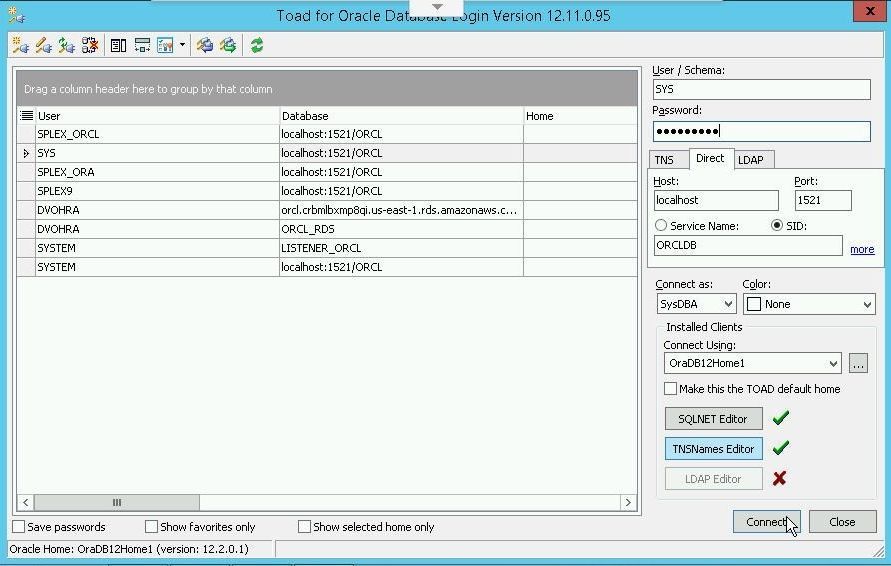The width and height of the screenshot is (891, 566).
Task: Click the horizontal scrollbar thumb in grid
Action: click(116, 502)
